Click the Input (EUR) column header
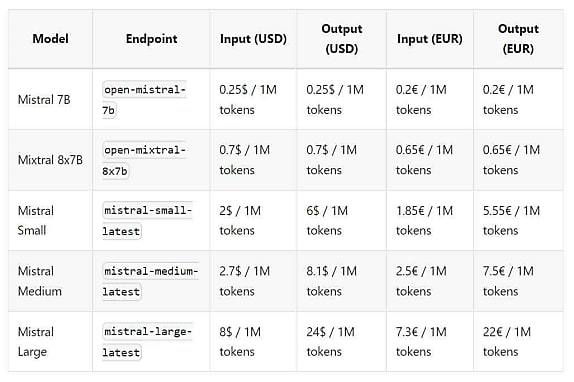The image size is (574, 382). [430, 39]
